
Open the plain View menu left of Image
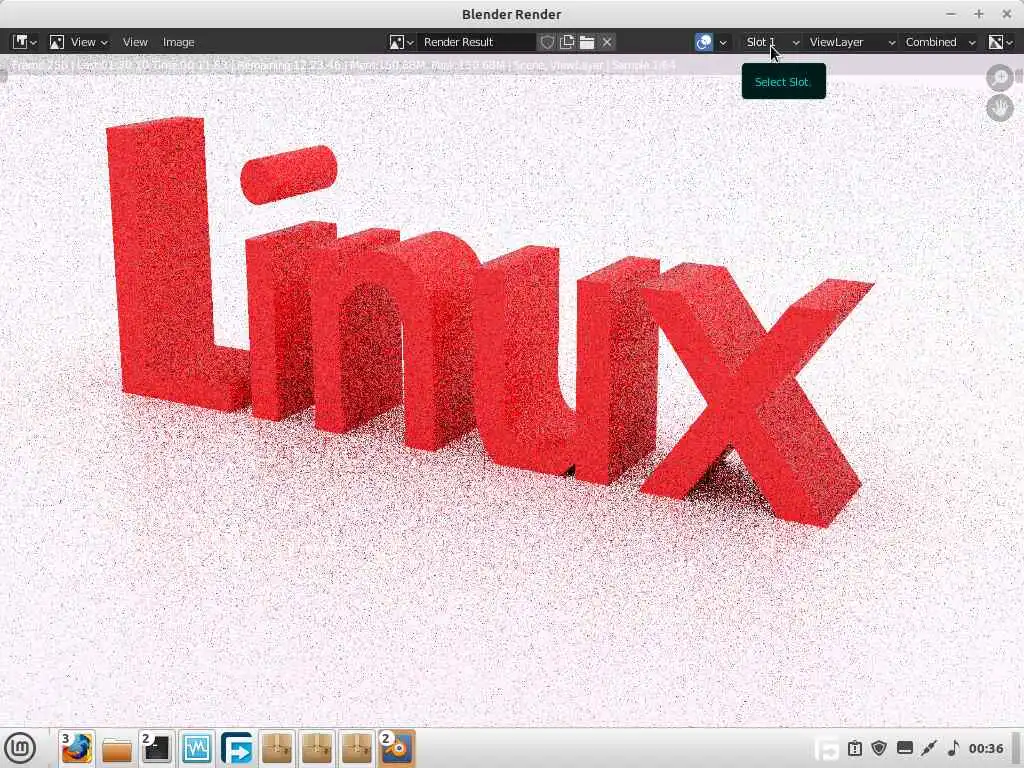[x=135, y=42]
